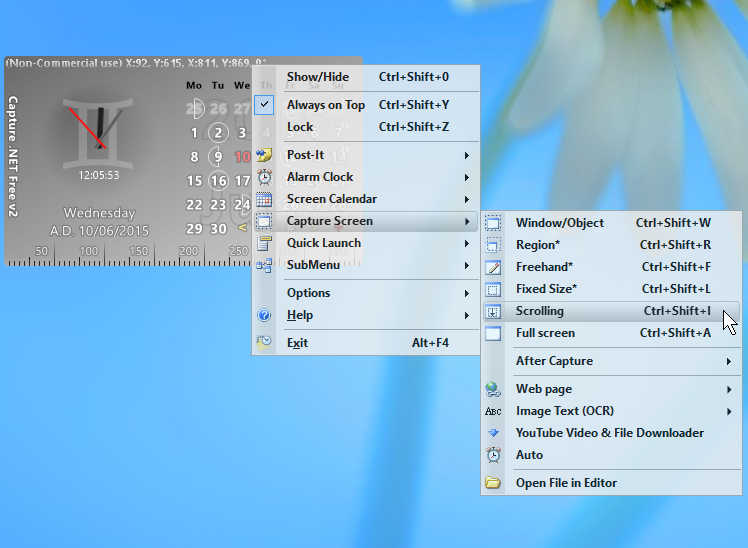Click the Window/Object capture icon
Viewport: 748px width, 548px height.
tap(493, 223)
